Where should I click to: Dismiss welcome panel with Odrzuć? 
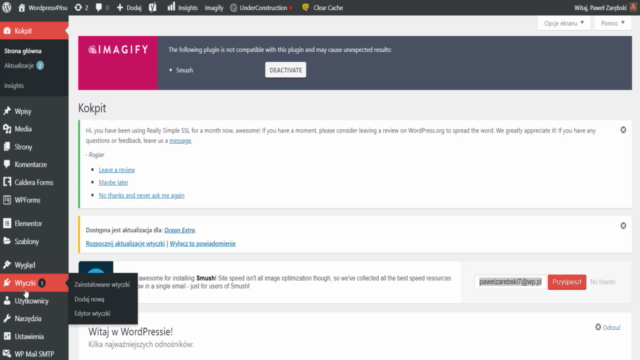(x=608, y=327)
